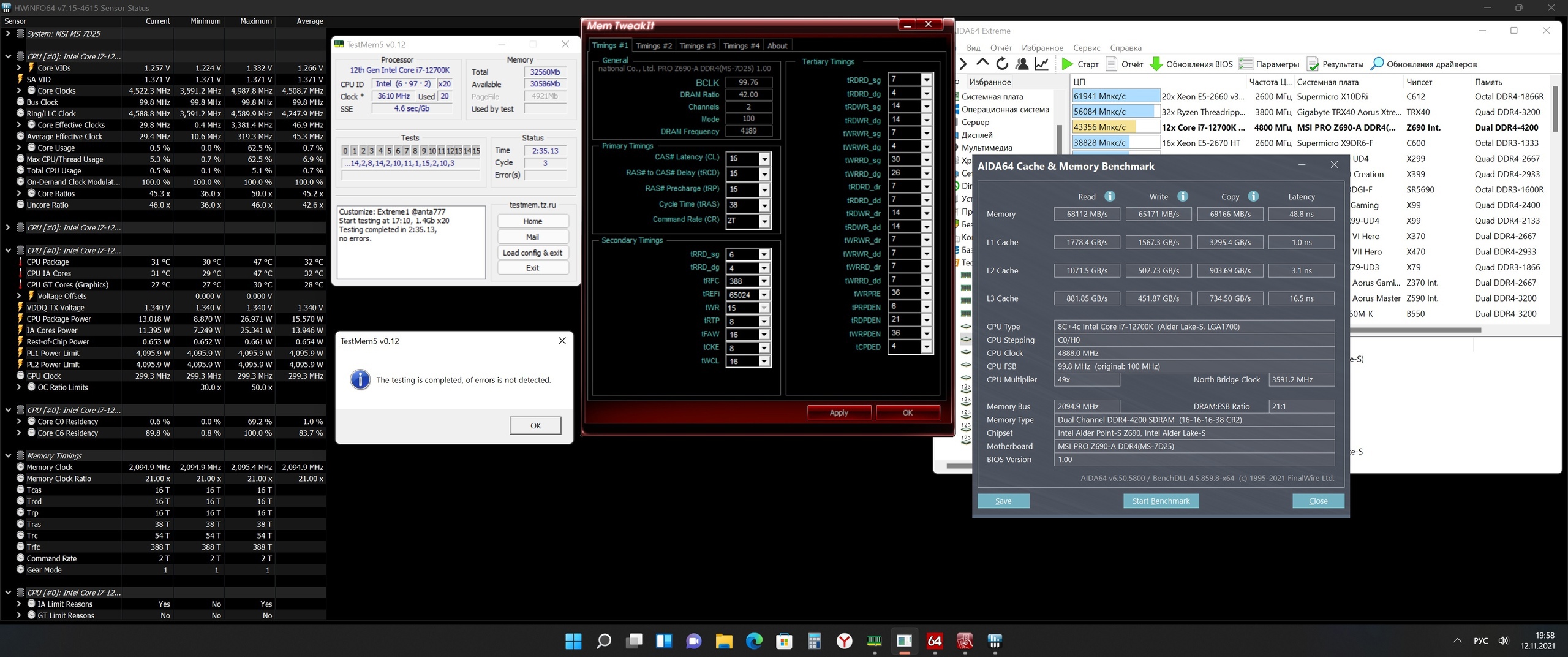Open the Windows Start menu
1568x657 pixels.
pyautogui.click(x=573, y=641)
